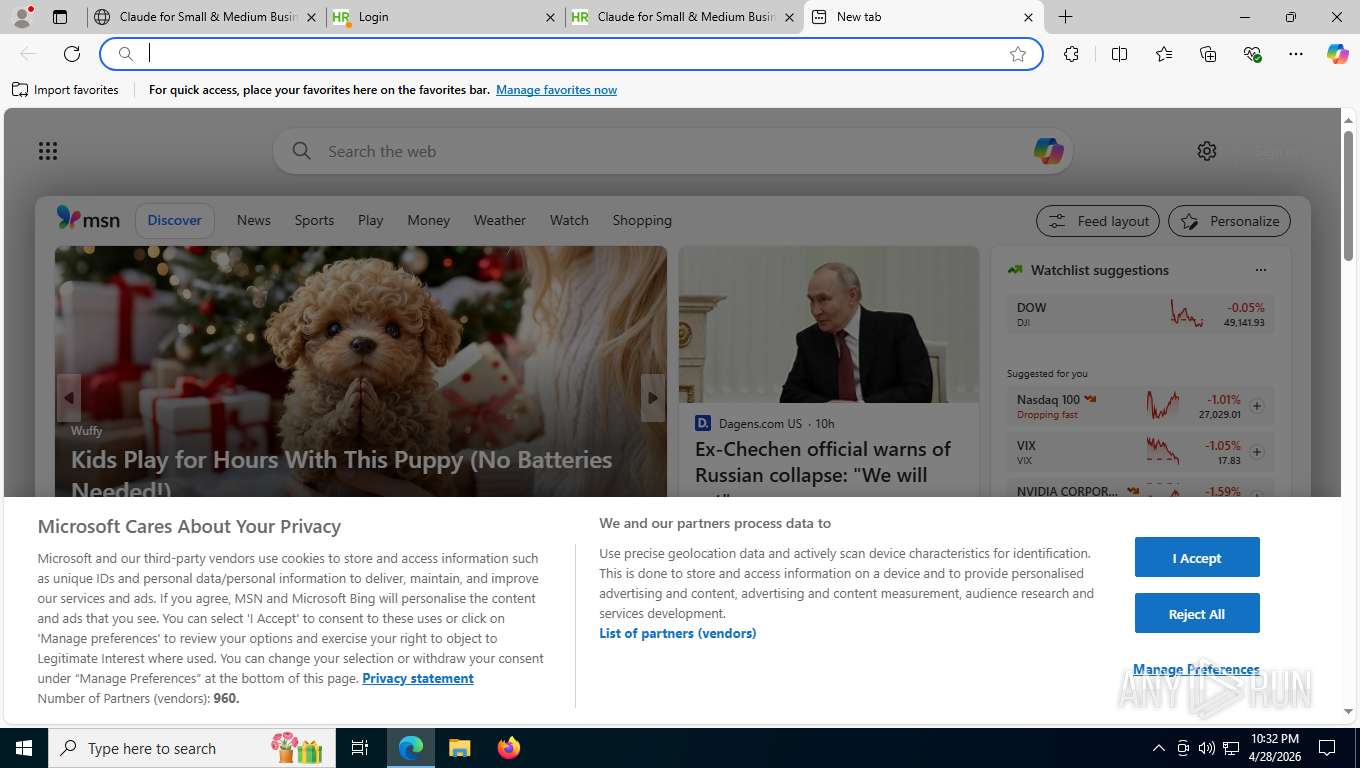Open DOW stock entry
Screen dimensions: 1360x768
pos(1141,314)
